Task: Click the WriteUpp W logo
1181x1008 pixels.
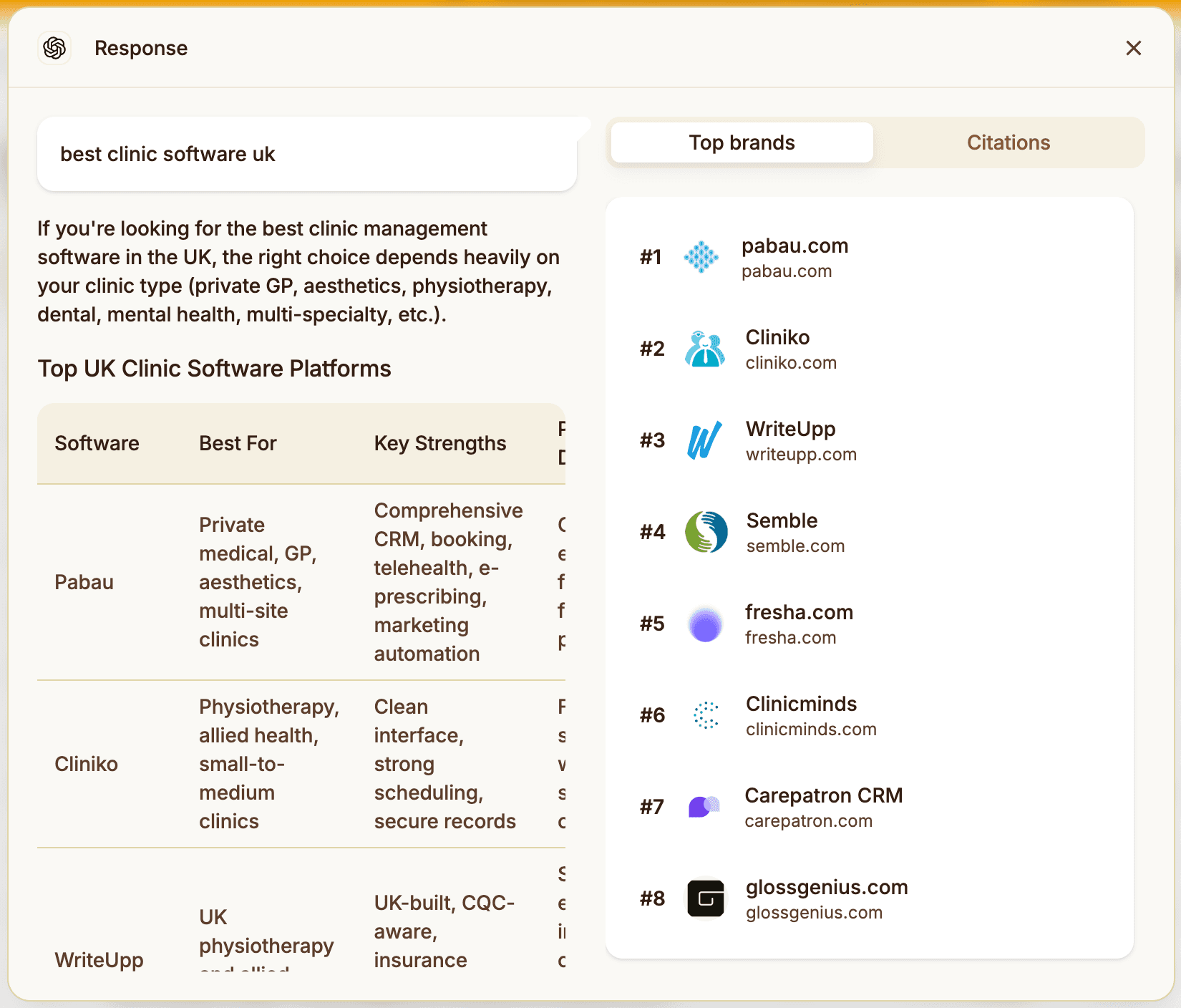Action: (x=705, y=440)
